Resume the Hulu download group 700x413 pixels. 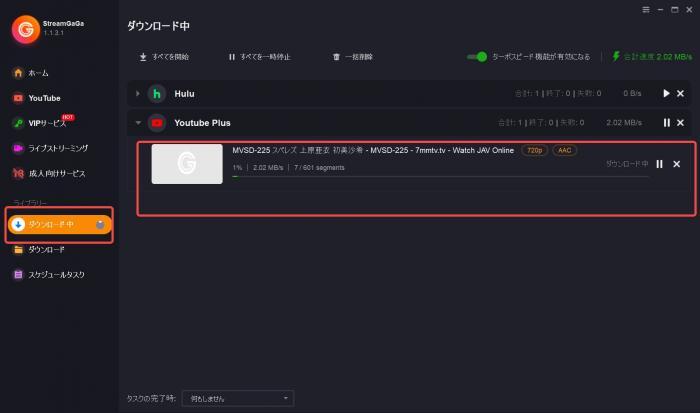pyautogui.click(x=666, y=93)
